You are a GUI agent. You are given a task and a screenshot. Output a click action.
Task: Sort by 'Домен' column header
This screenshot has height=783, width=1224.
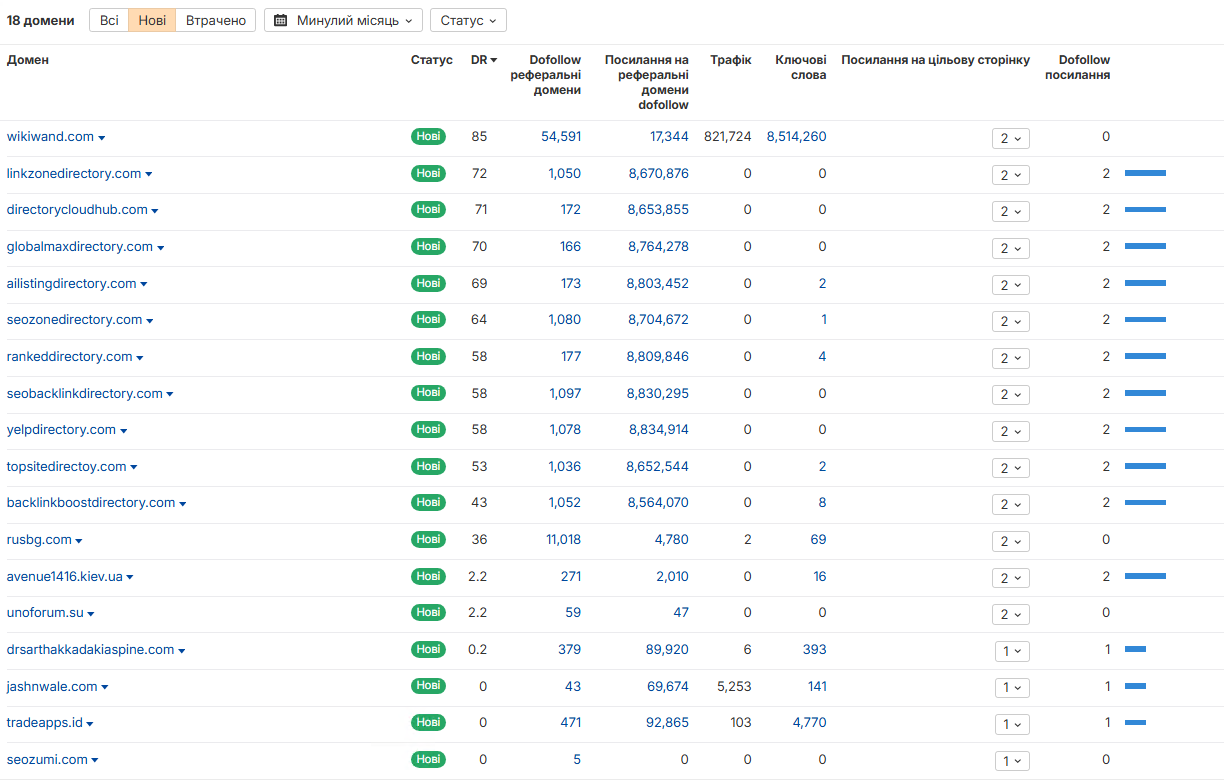coord(28,60)
